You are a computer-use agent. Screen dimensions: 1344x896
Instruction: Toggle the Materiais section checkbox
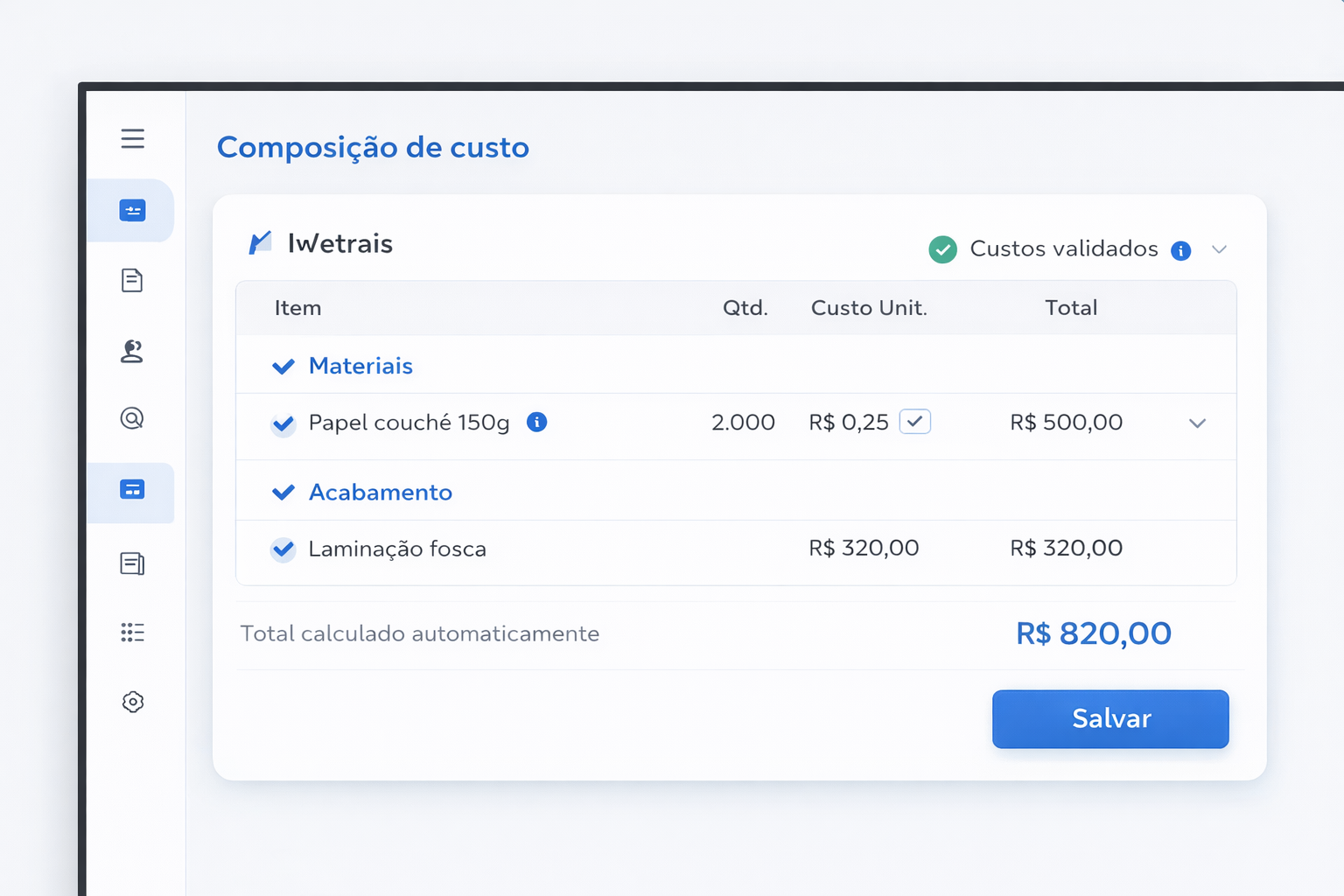pos(283,366)
